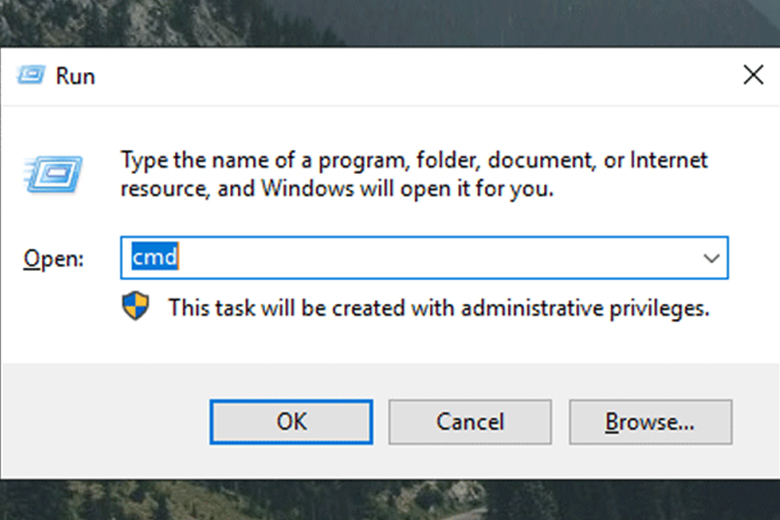Image resolution: width=780 pixels, height=520 pixels.
Task: Click empty title bar space right of Run
Action: point(400,75)
